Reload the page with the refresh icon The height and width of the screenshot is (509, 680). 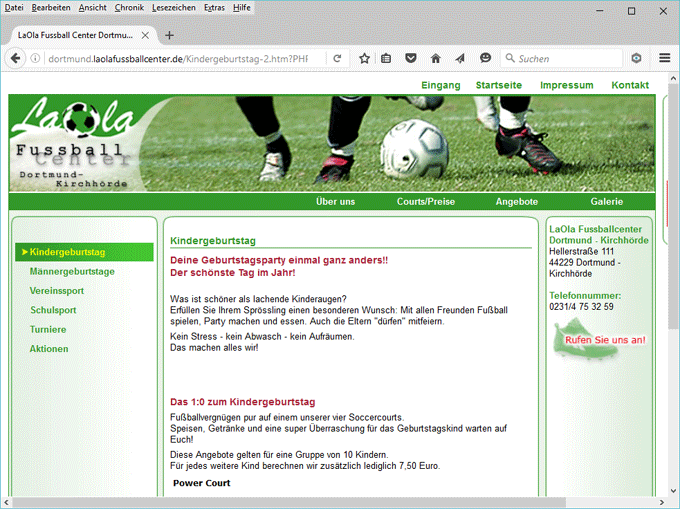(337, 58)
